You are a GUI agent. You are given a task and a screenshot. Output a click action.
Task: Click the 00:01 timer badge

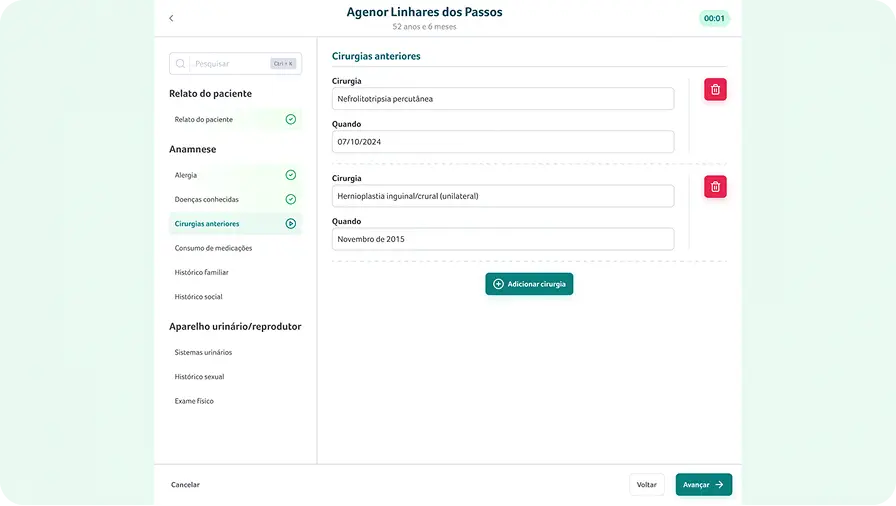714,18
